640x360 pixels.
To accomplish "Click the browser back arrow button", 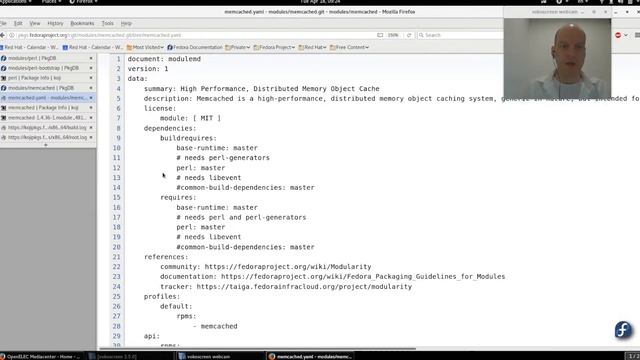I will coord(2,35).
